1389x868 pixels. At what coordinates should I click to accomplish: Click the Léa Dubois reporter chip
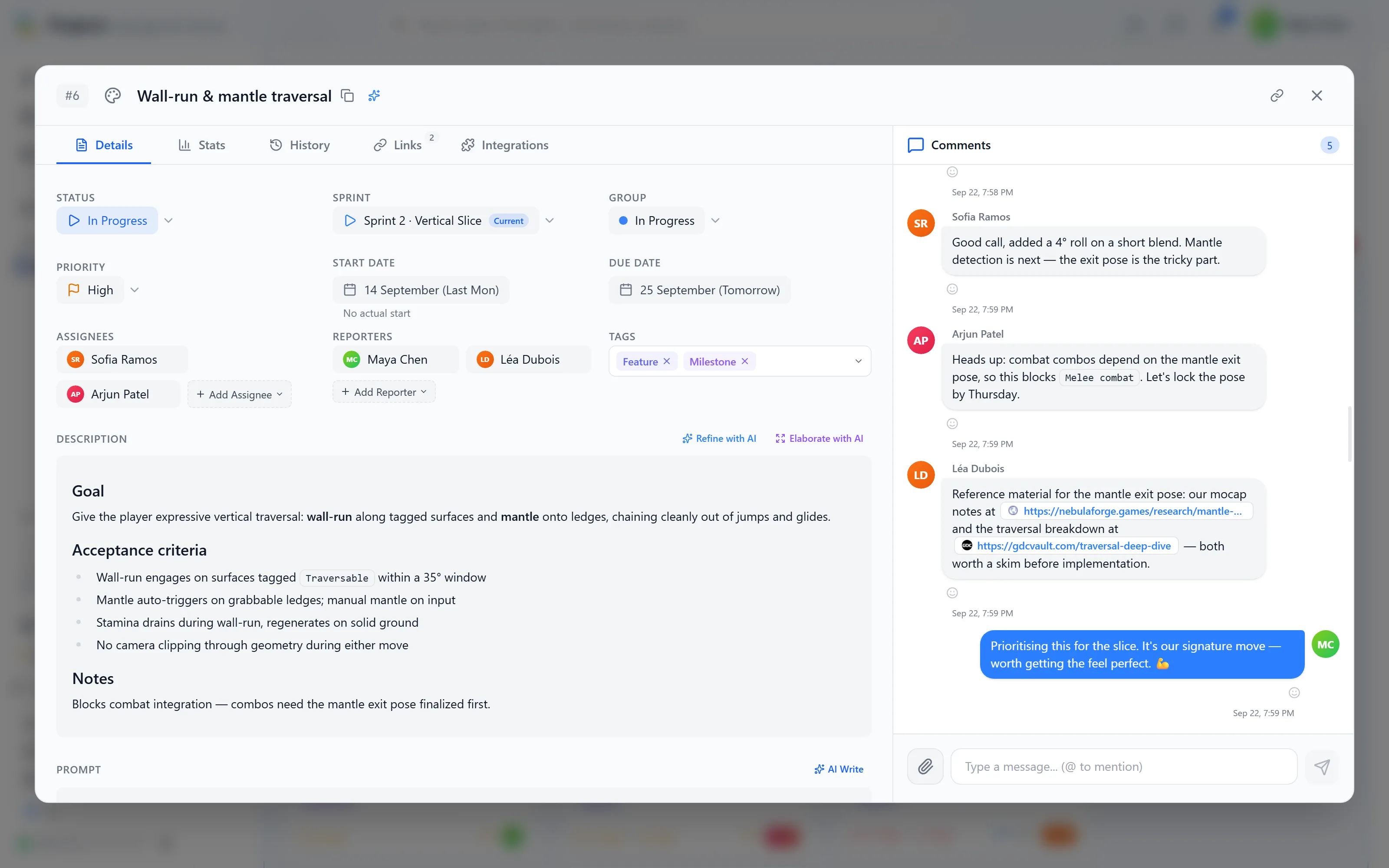pos(528,359)
